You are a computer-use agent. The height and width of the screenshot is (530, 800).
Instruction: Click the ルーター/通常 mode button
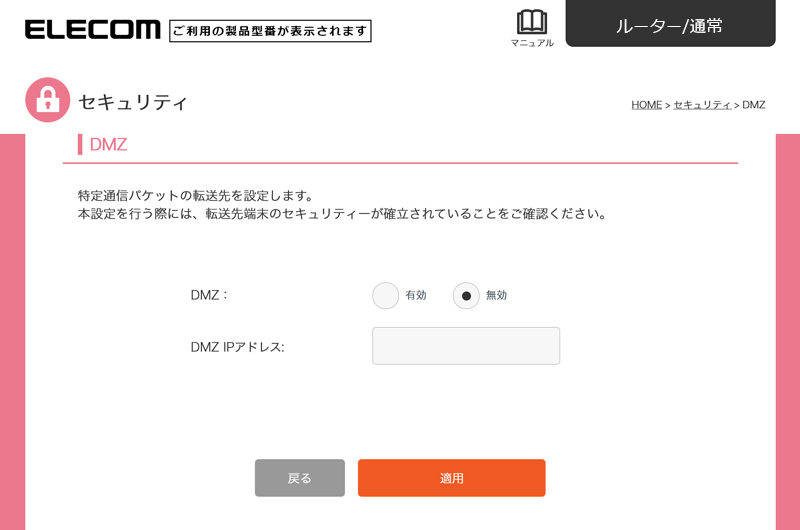[670, 25]
